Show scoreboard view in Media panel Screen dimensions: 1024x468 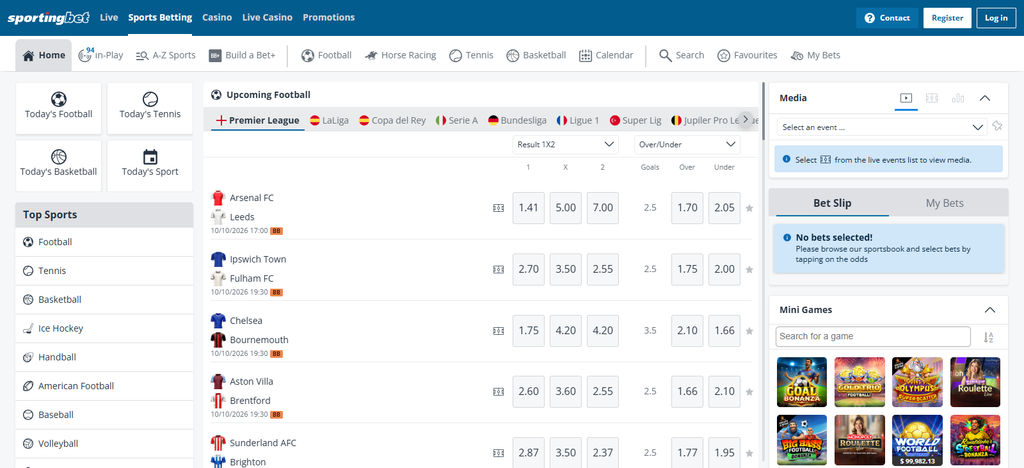tap(932, 99)
